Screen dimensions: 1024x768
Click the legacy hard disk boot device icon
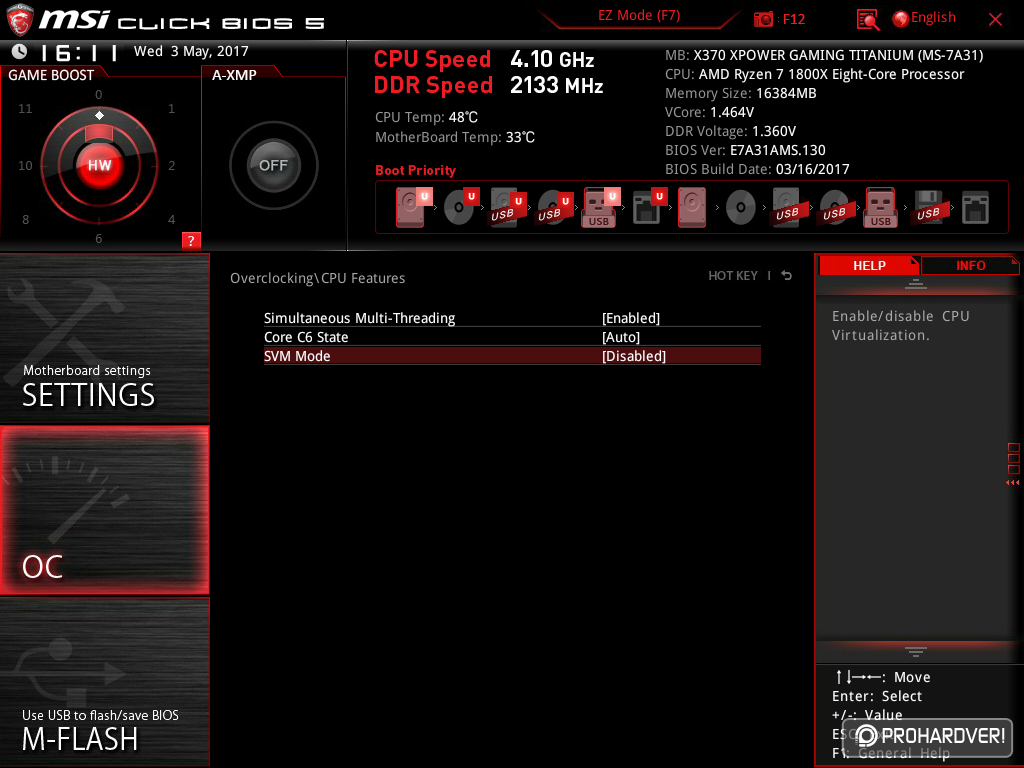coord(692,207)
